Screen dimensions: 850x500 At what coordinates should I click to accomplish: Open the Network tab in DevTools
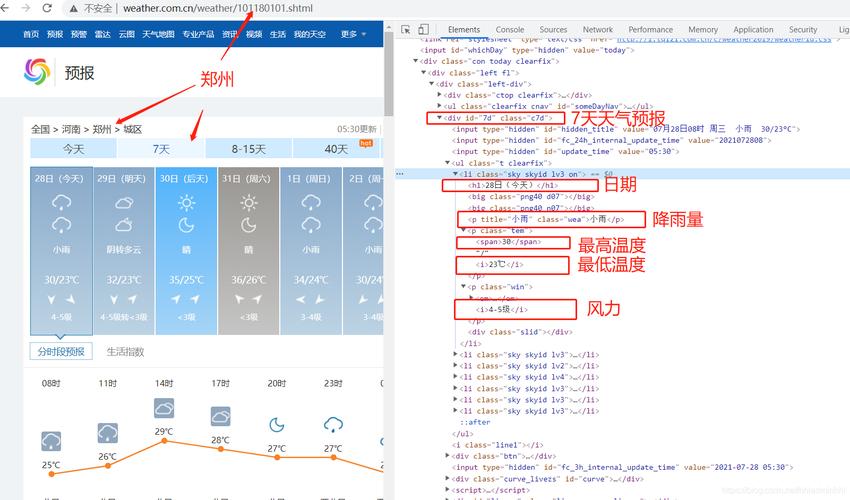[597, 29]
